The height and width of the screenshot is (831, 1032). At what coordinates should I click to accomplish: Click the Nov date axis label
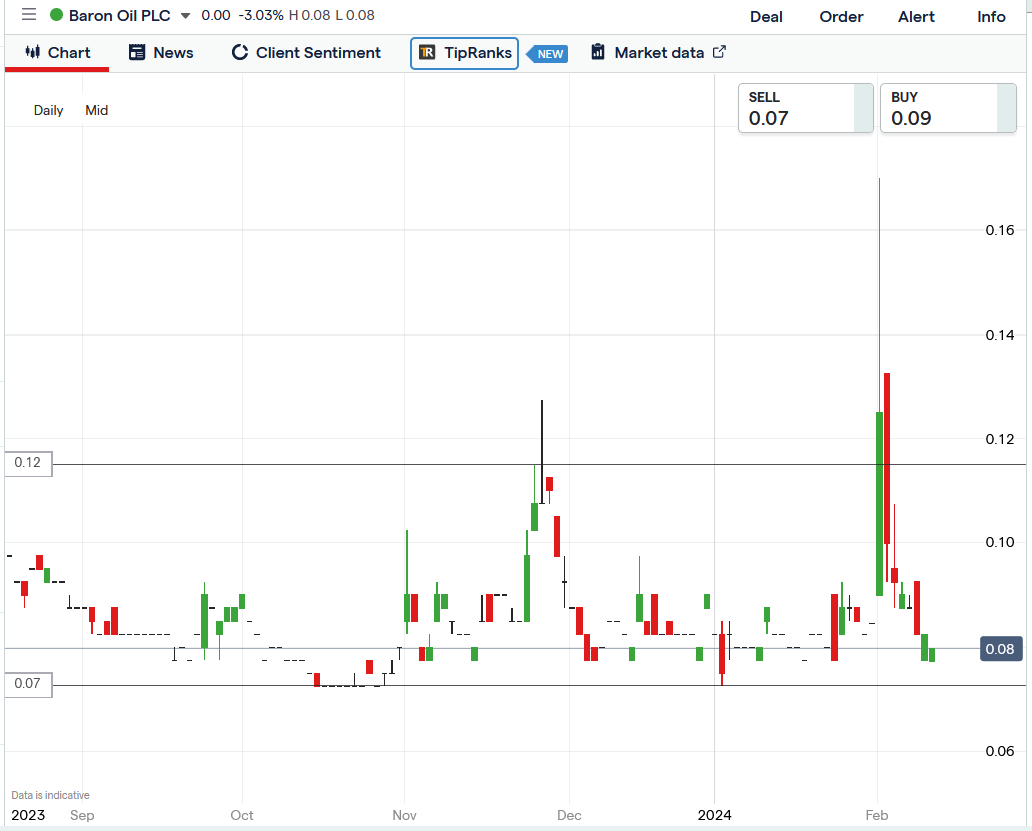coord(405,815)
